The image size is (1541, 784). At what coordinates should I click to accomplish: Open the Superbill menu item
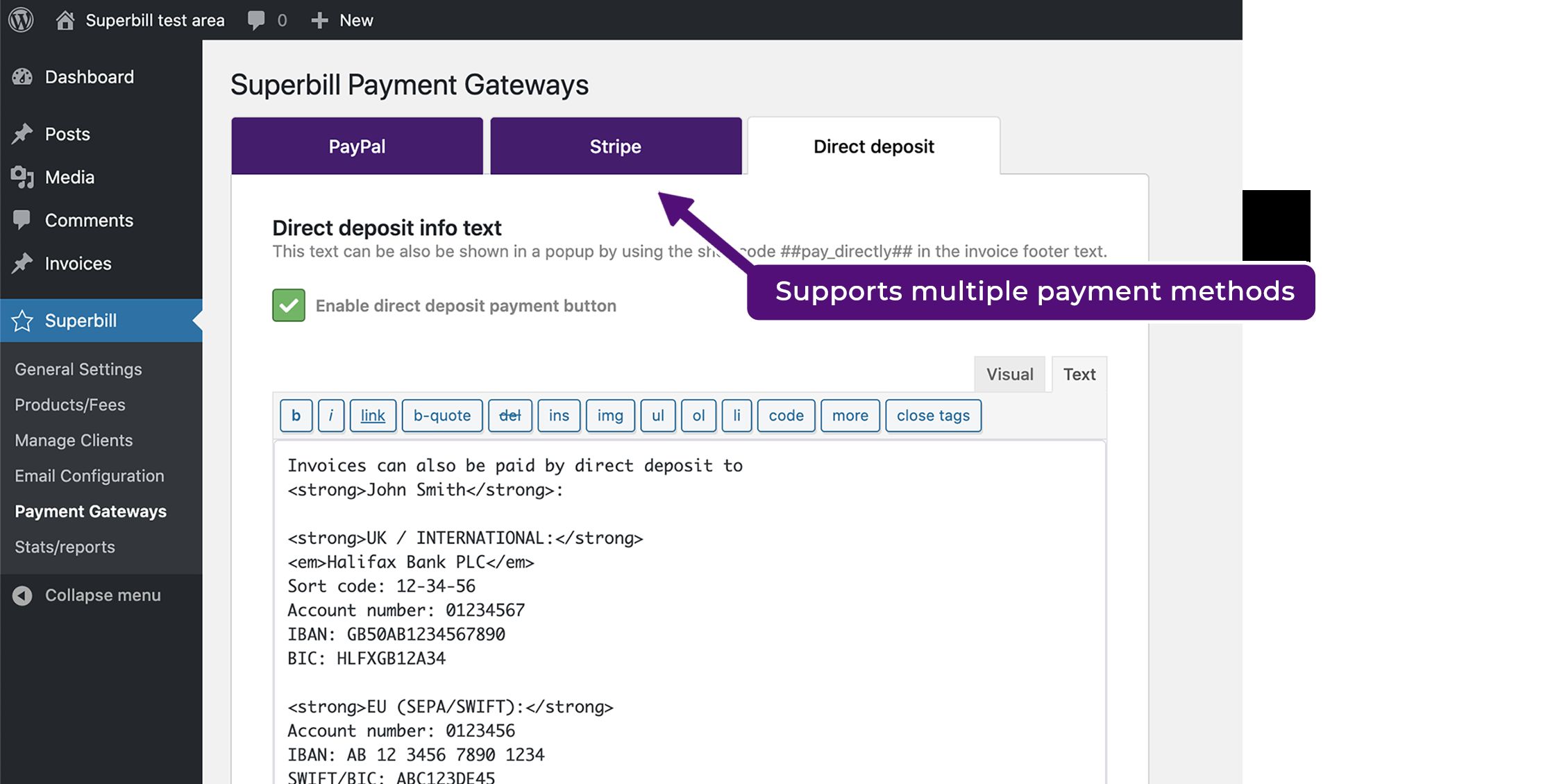(101, 321)
